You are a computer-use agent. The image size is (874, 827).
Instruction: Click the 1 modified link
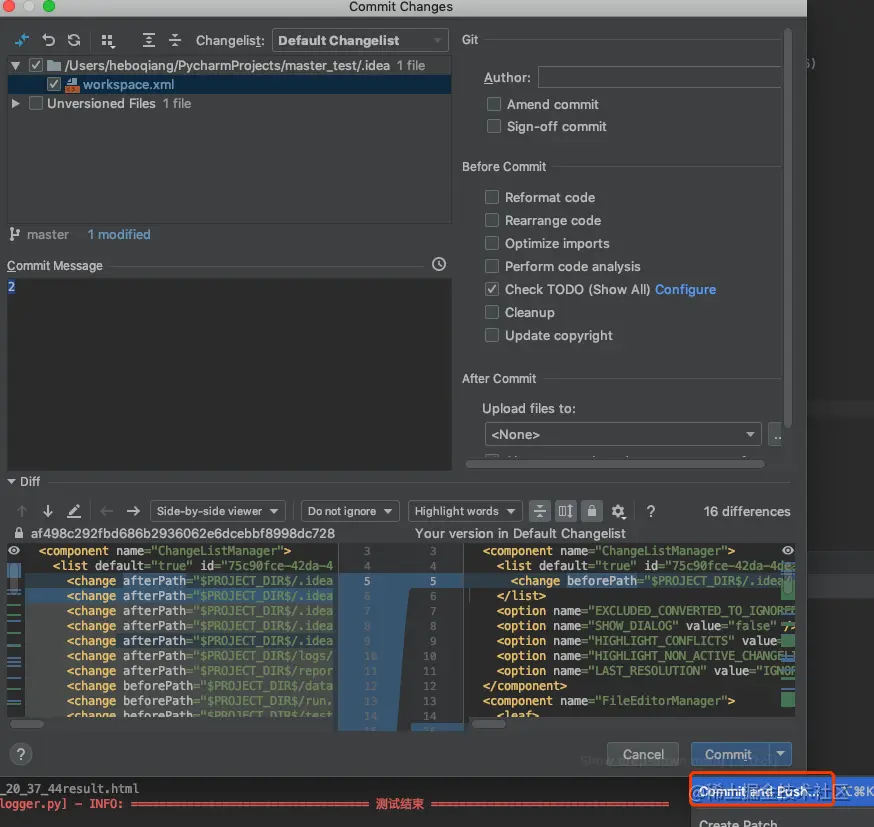119,235
